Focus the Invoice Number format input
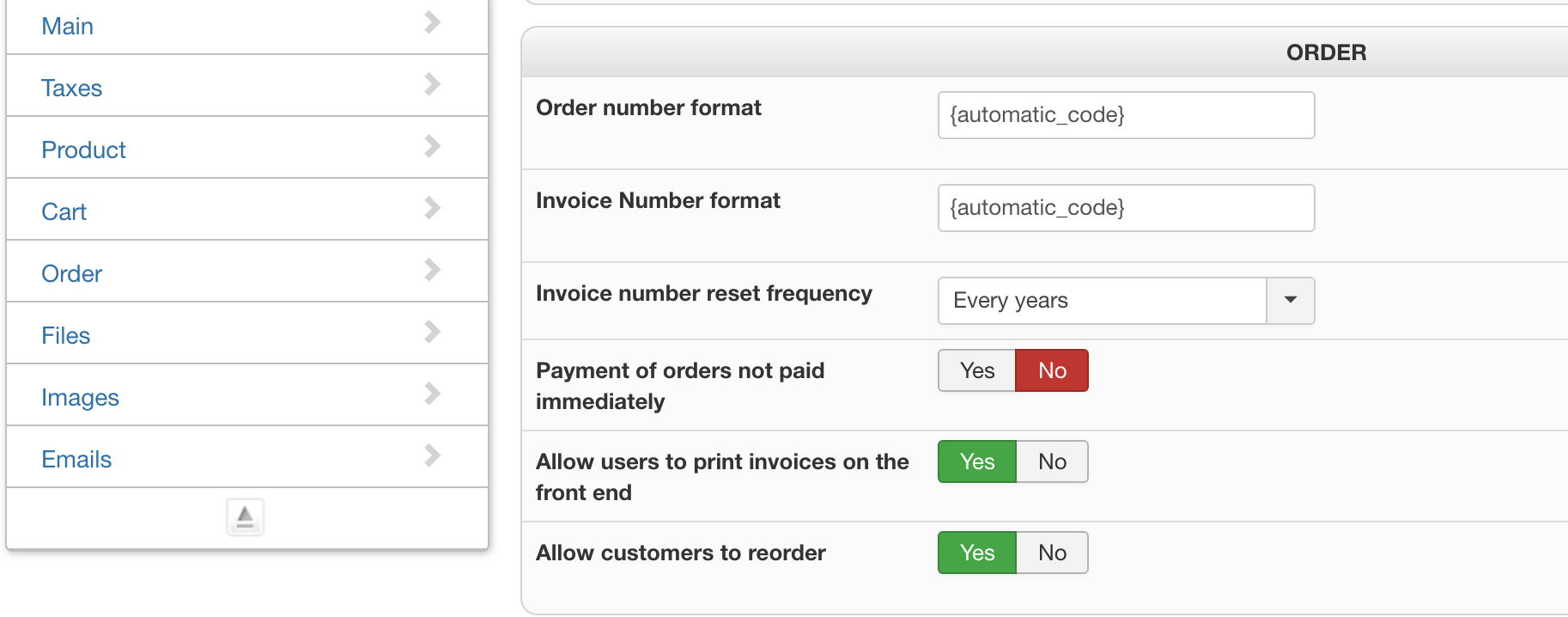The height and width of the screenshot is (617, 1568). tap(1126, 208)
